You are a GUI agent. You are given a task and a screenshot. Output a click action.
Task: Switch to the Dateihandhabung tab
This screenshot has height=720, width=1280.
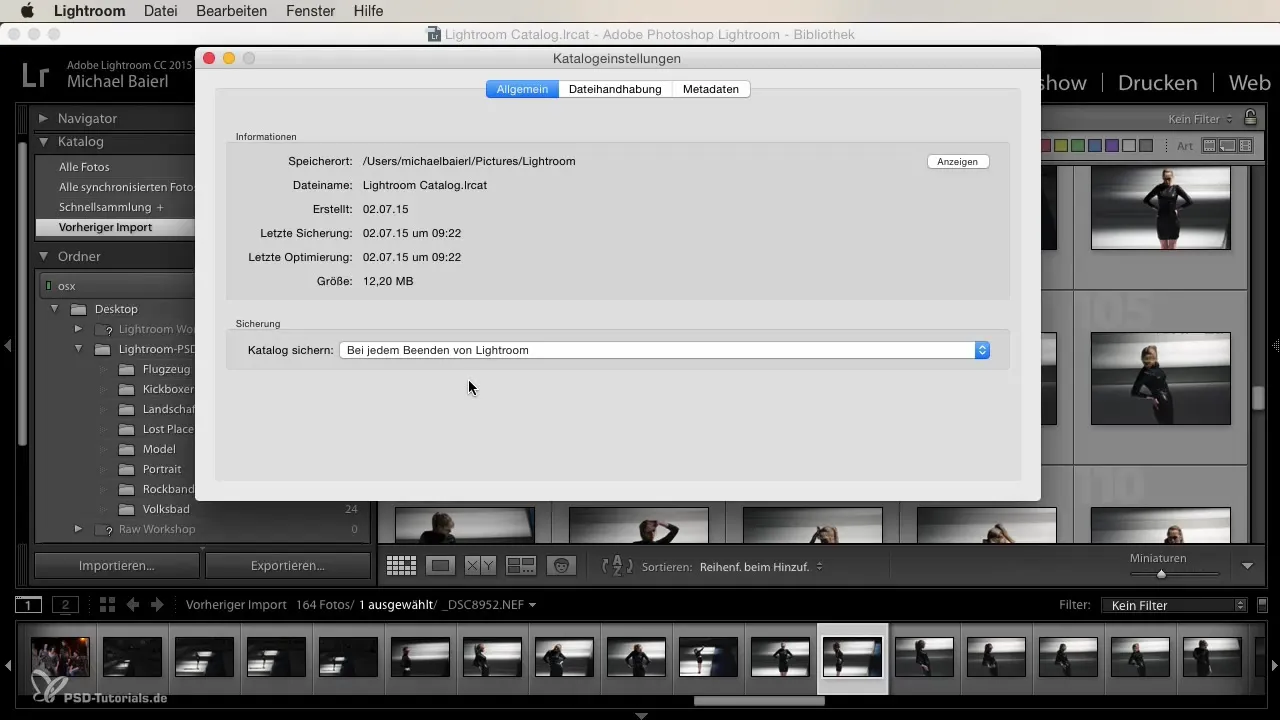coord(615,89)
